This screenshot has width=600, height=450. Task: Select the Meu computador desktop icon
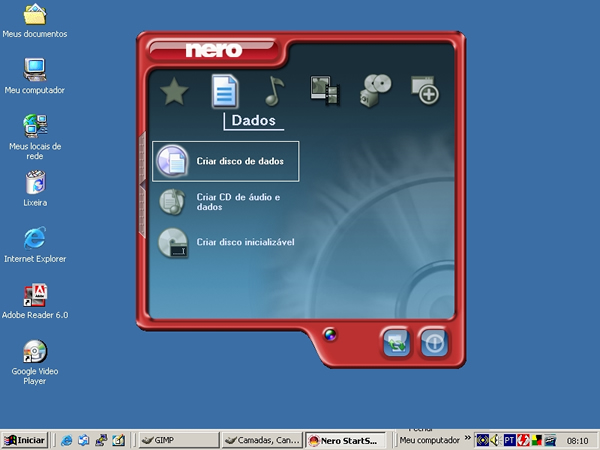point(35,76)
